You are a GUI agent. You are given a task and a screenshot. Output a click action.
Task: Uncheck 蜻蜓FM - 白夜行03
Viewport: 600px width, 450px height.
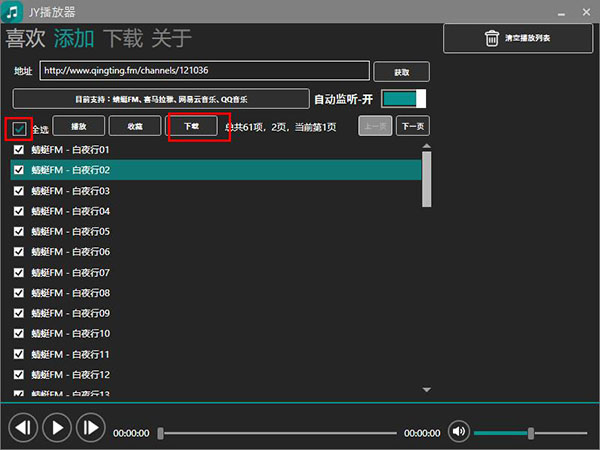coord(19,191)
